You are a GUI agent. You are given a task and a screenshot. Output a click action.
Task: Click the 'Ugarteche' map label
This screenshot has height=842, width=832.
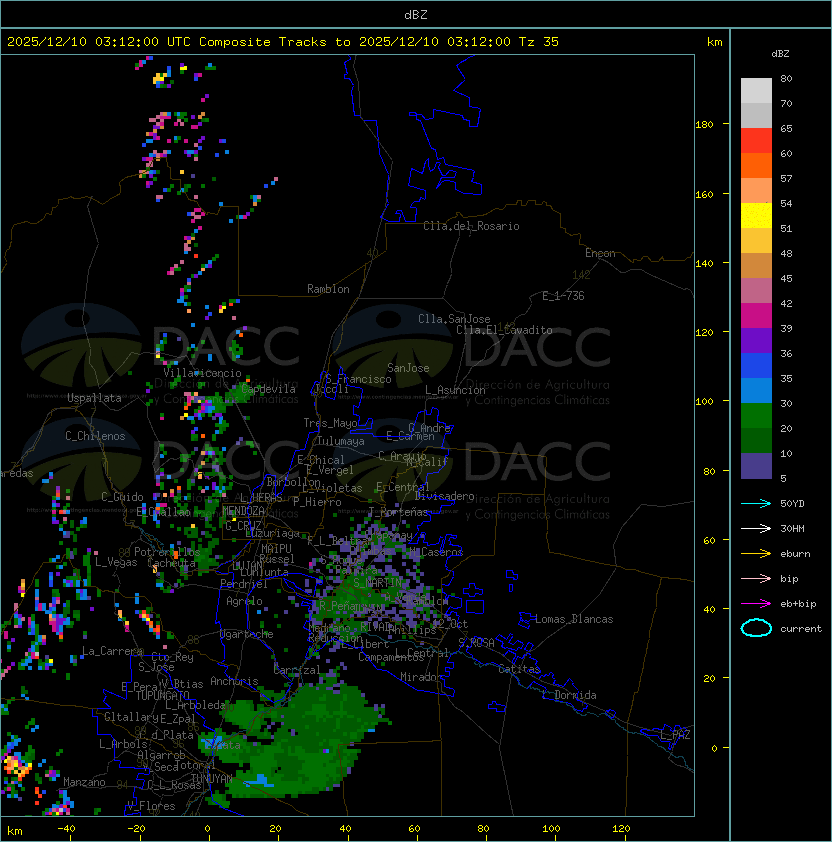point(247,634)
